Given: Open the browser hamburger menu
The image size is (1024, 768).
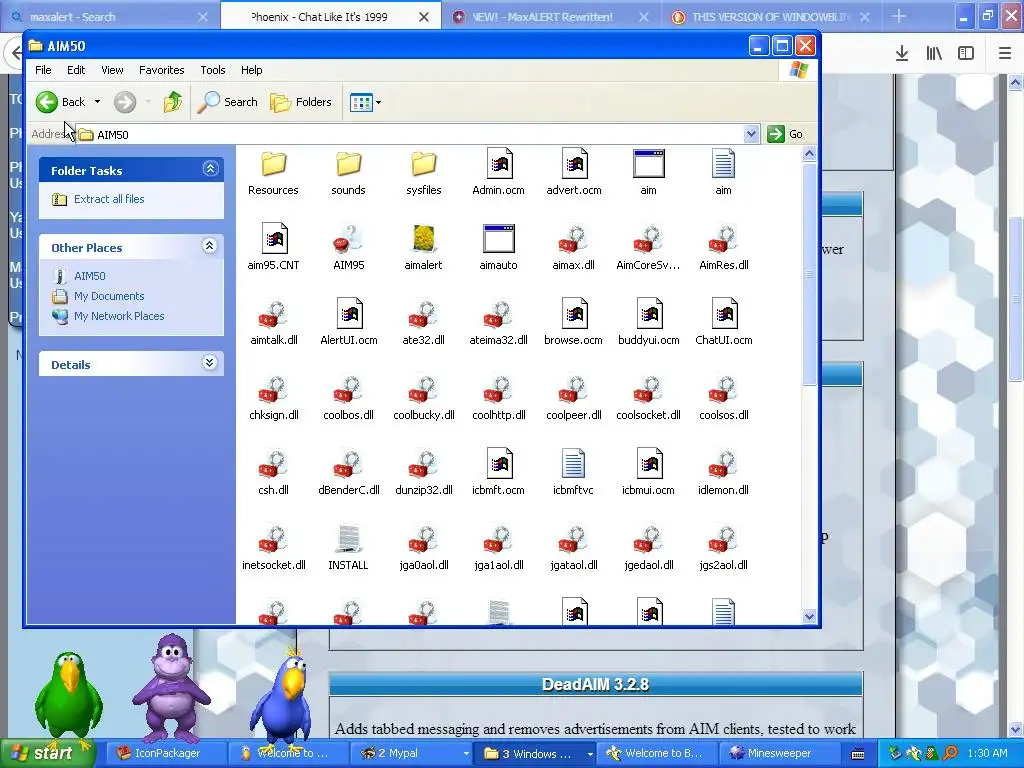Looking at the screenshot, I should pos(1004,53).
